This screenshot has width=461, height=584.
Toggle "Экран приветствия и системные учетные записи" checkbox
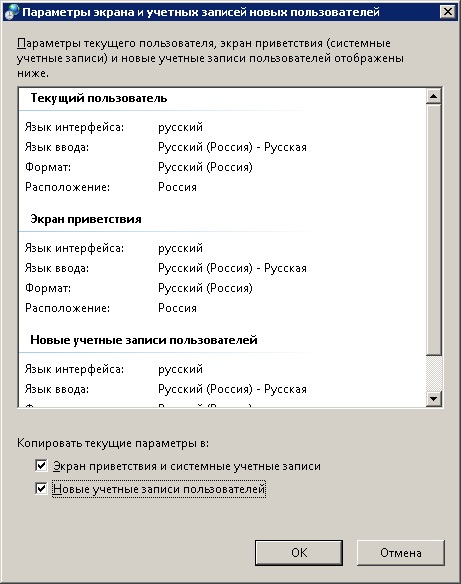point(41,466)
